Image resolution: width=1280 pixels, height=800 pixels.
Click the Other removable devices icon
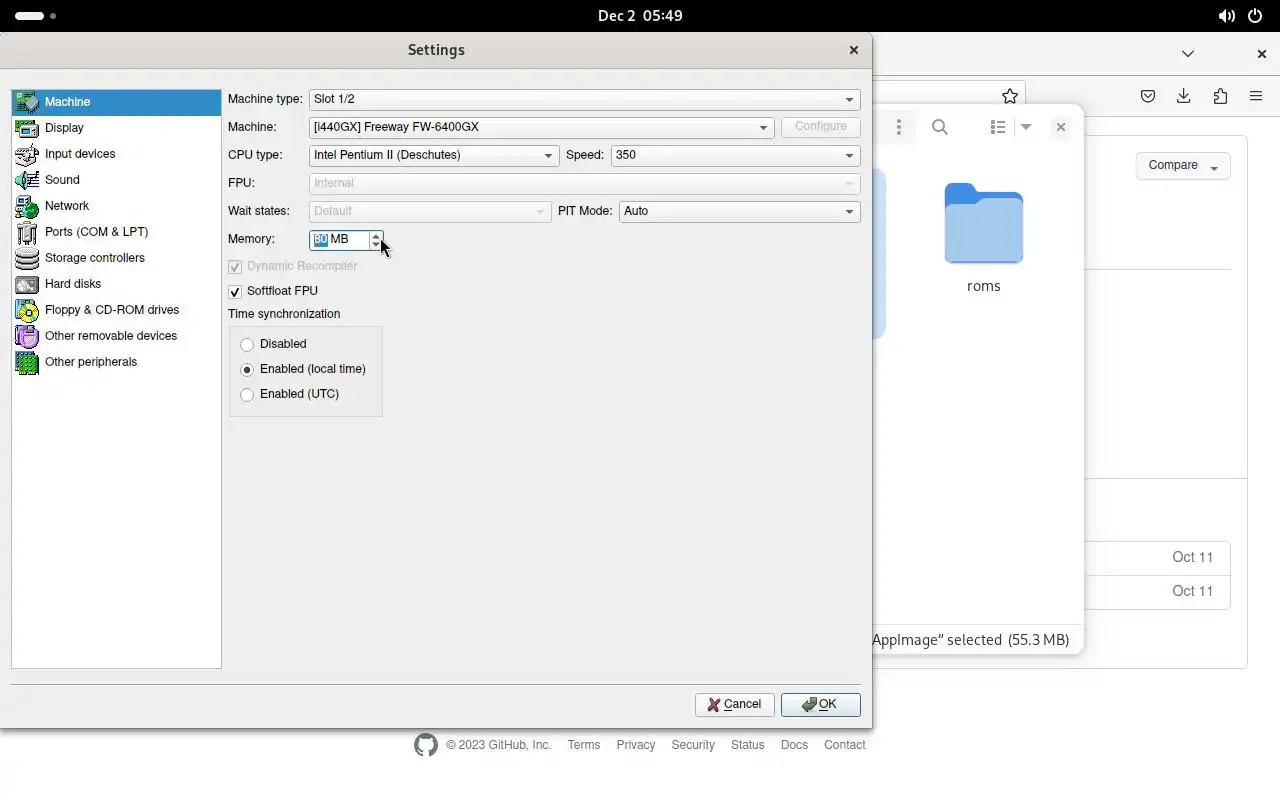pos(27,336)
